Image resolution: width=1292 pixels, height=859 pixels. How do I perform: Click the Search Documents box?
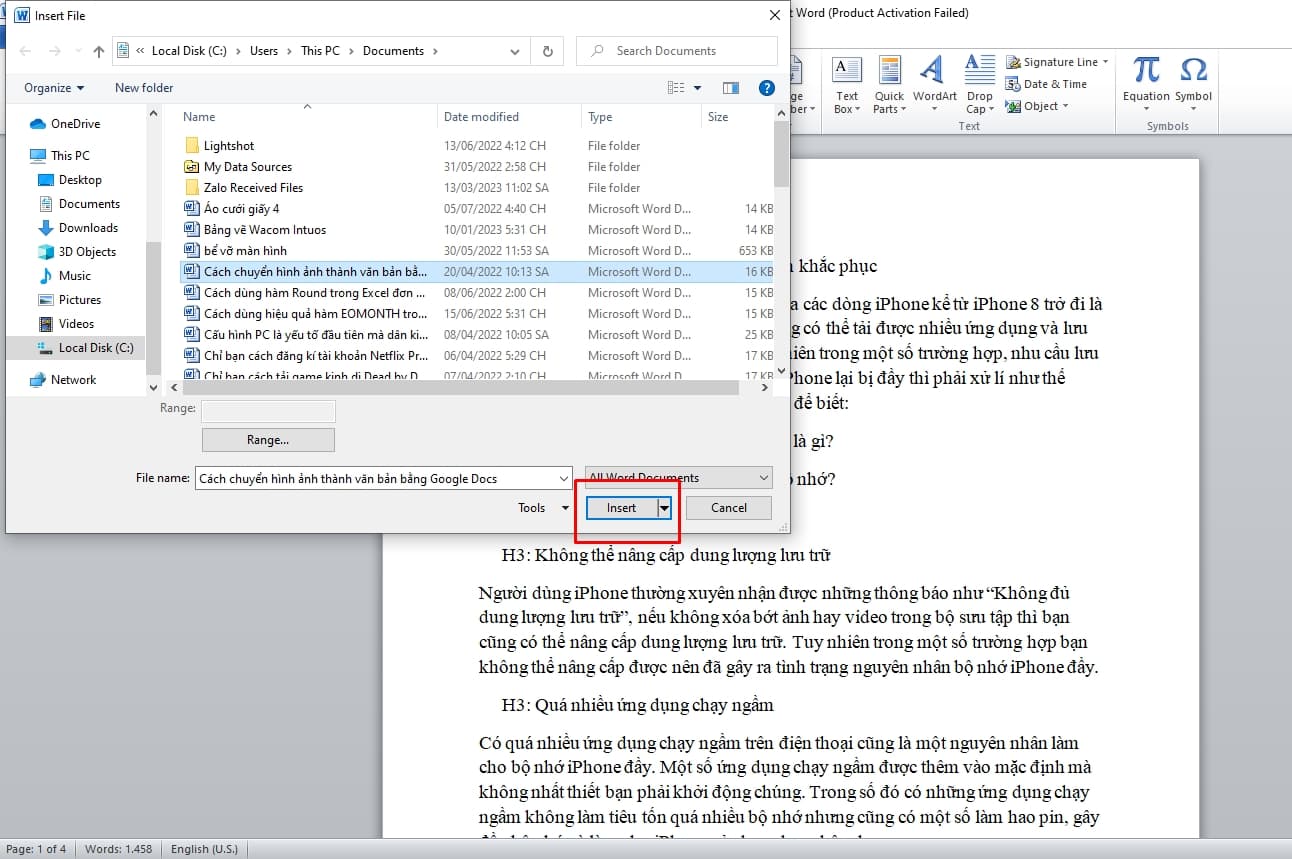point(677,51)
